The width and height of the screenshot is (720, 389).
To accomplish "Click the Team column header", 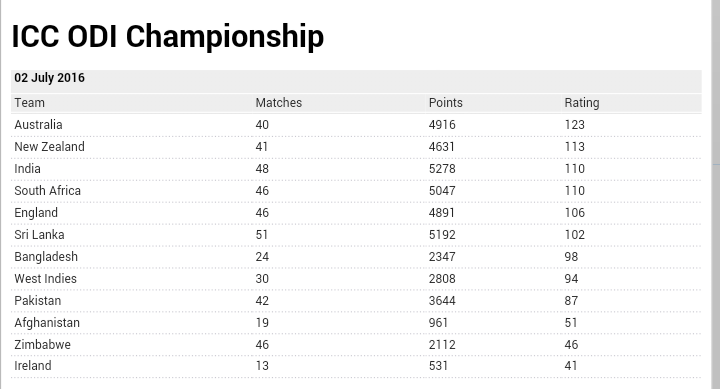I will (29, 102).
